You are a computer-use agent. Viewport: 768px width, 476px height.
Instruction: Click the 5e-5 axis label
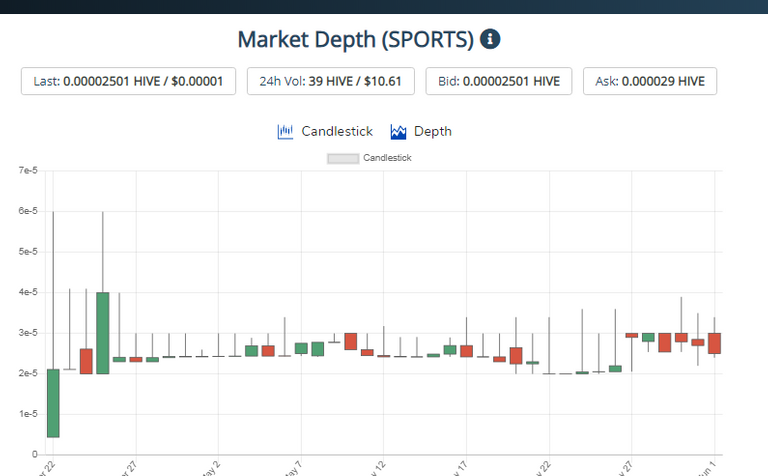[28, 252]
